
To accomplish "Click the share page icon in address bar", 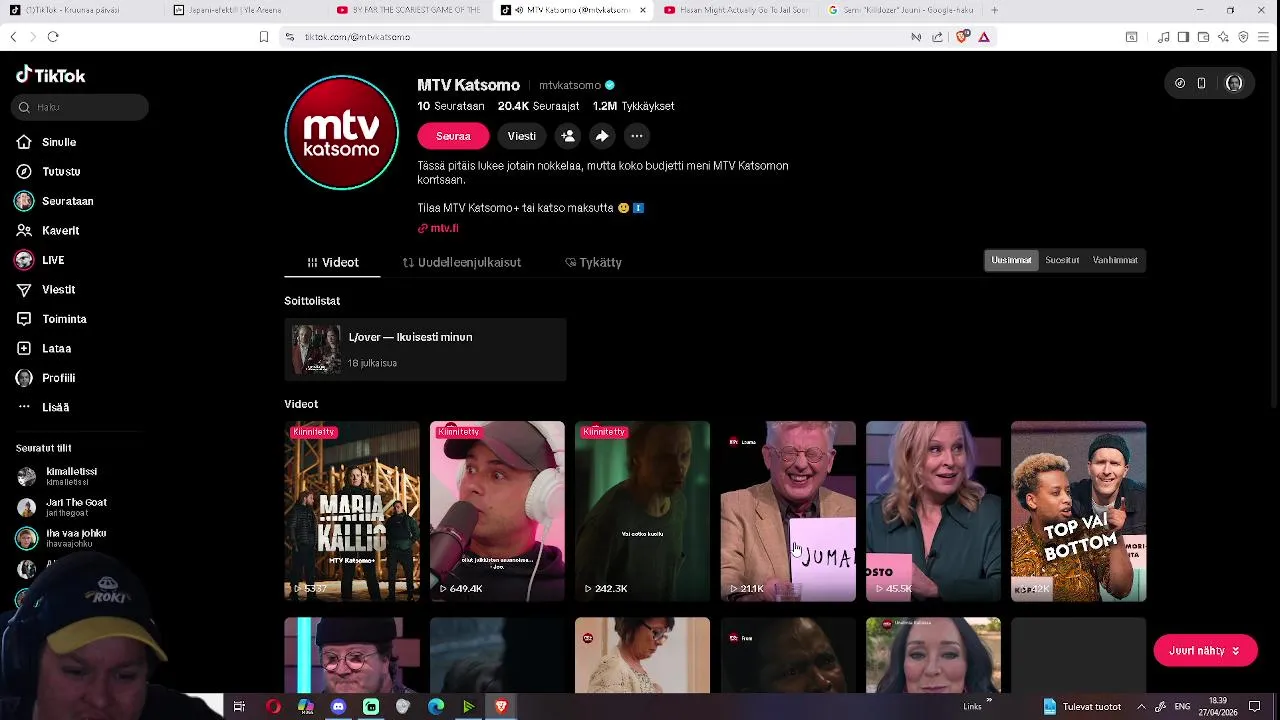I will pos(937,37).
